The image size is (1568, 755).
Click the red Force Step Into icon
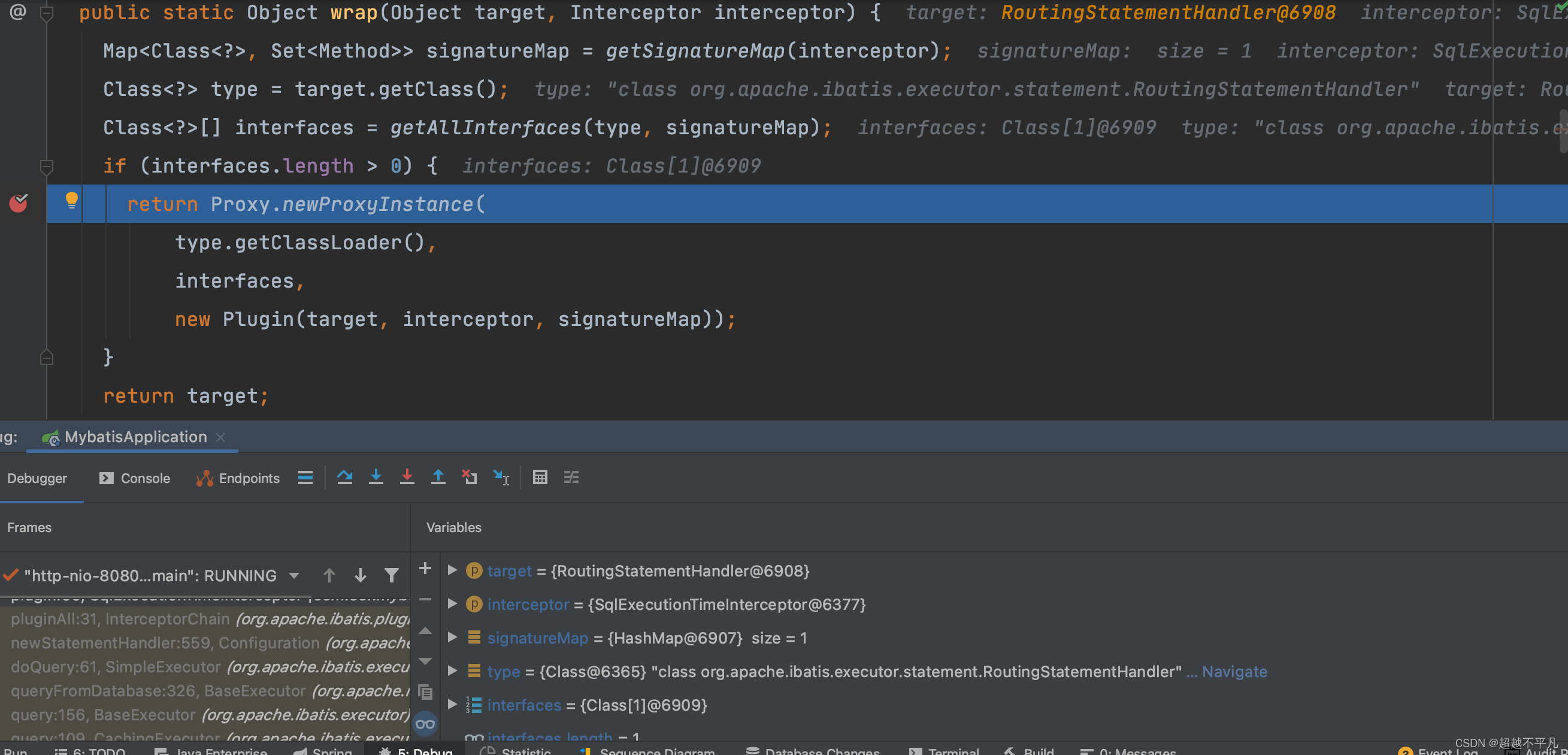[407, 478]
